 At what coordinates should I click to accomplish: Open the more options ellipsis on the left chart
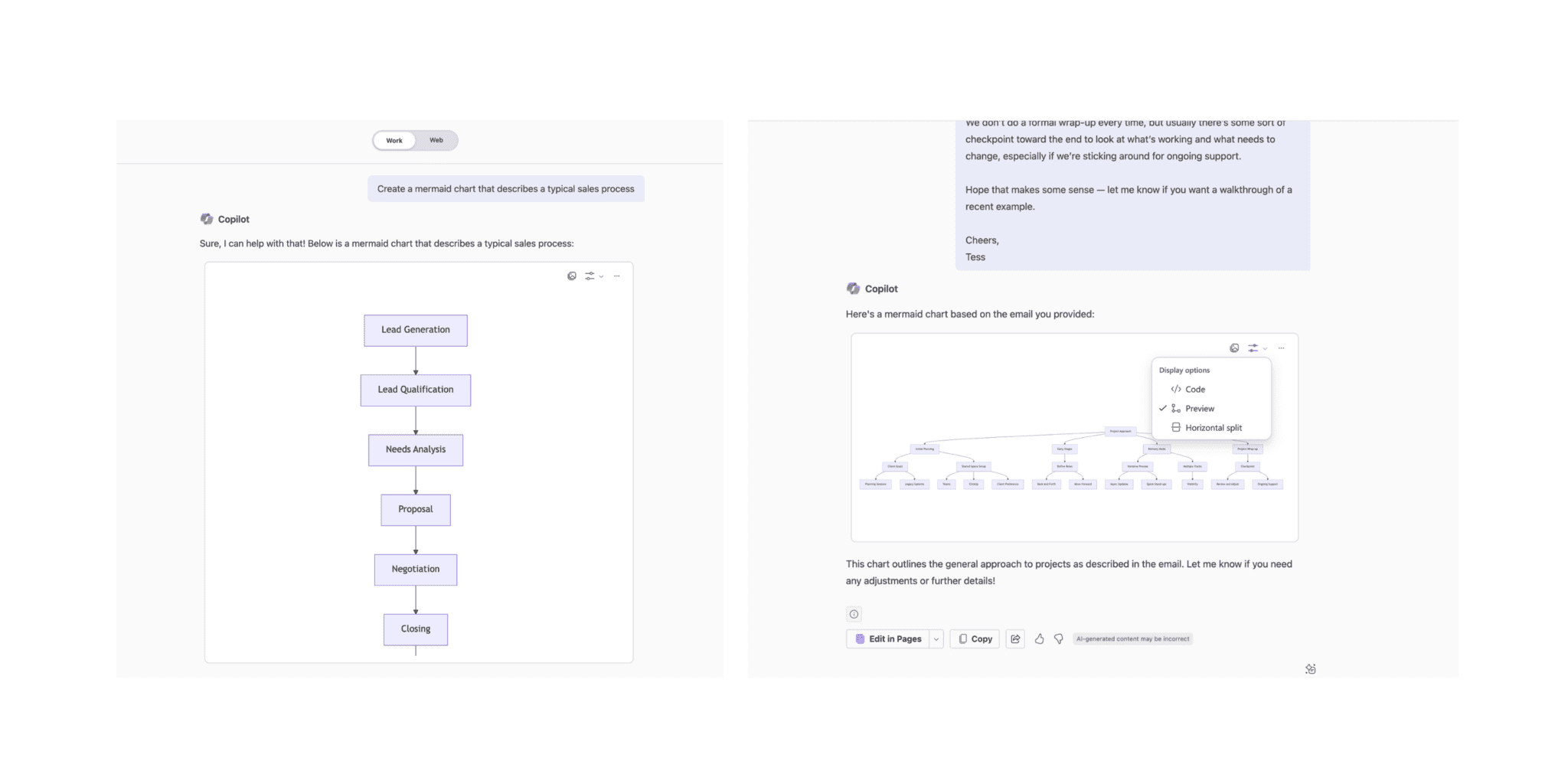tap(617, 276)
